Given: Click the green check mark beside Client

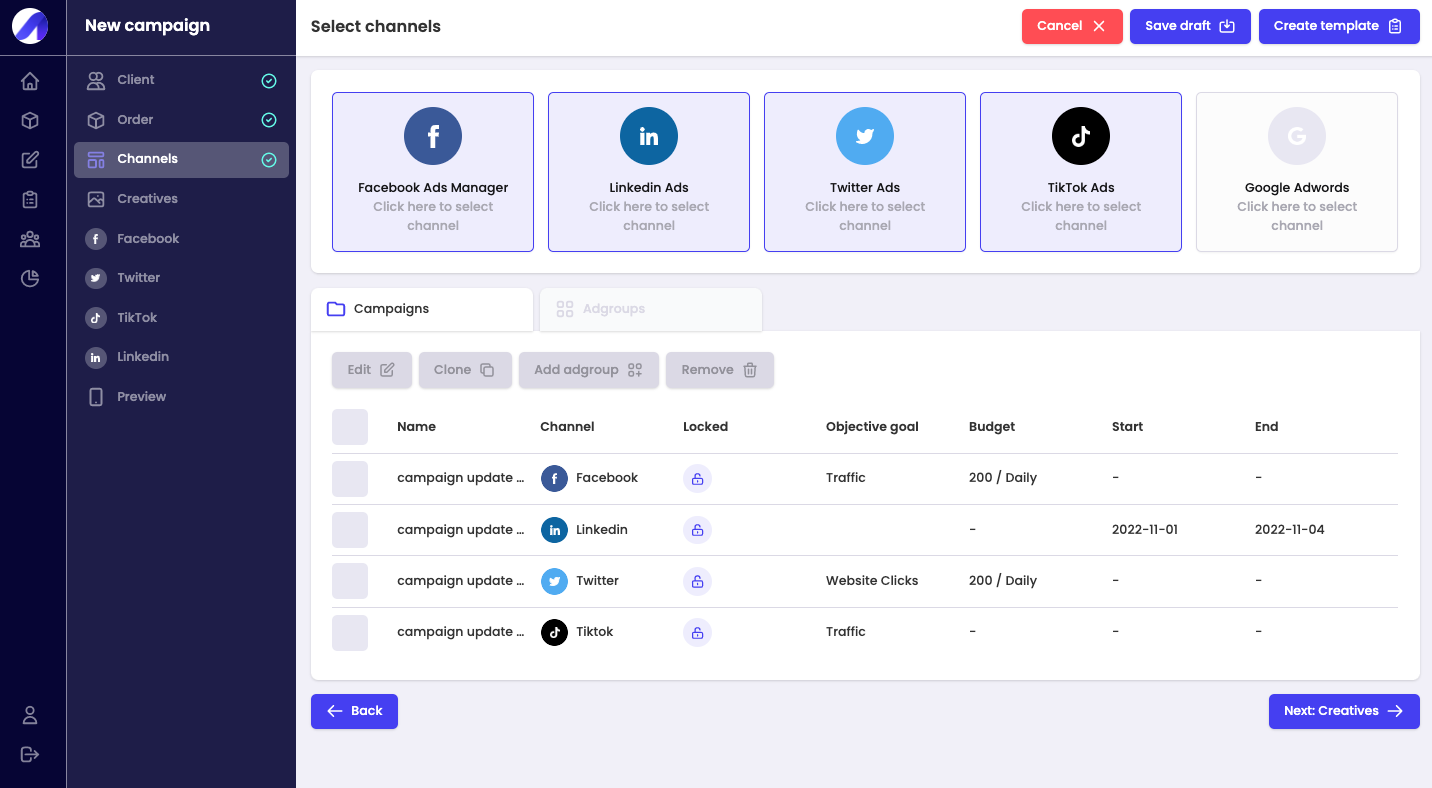Looking at the screenshot, I should pos(269,81).
